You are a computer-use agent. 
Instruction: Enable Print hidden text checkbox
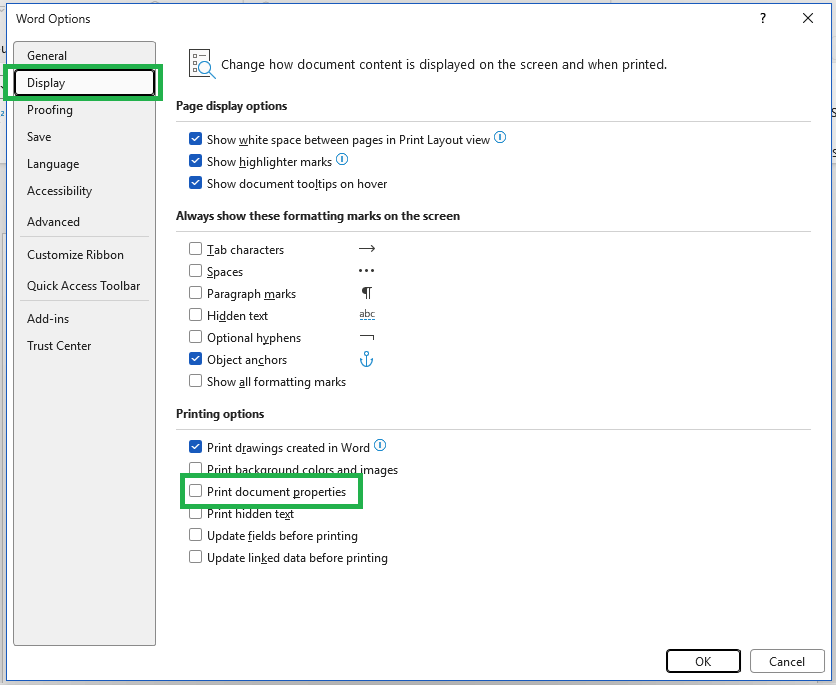(196, 513)
